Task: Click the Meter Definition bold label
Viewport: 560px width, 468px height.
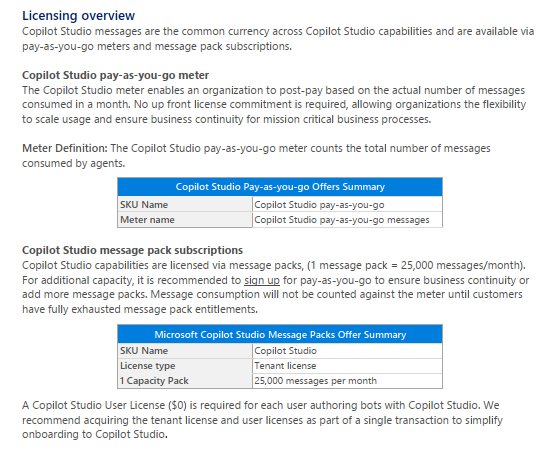Action: click(x=65, y=148)
